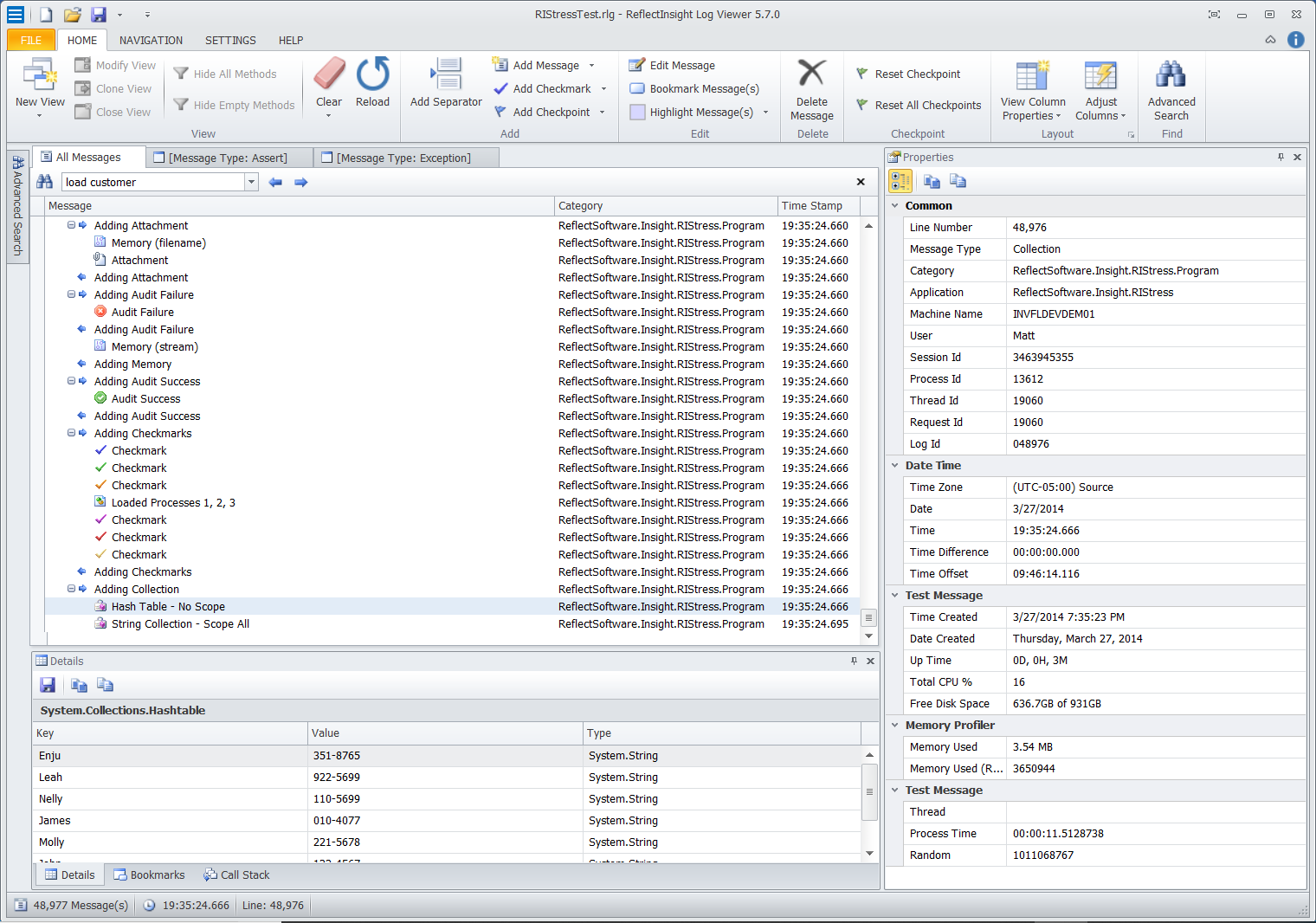Toggle categorized view in Properties panel
Screen dimensions: 1316x923
click(900, 181)
